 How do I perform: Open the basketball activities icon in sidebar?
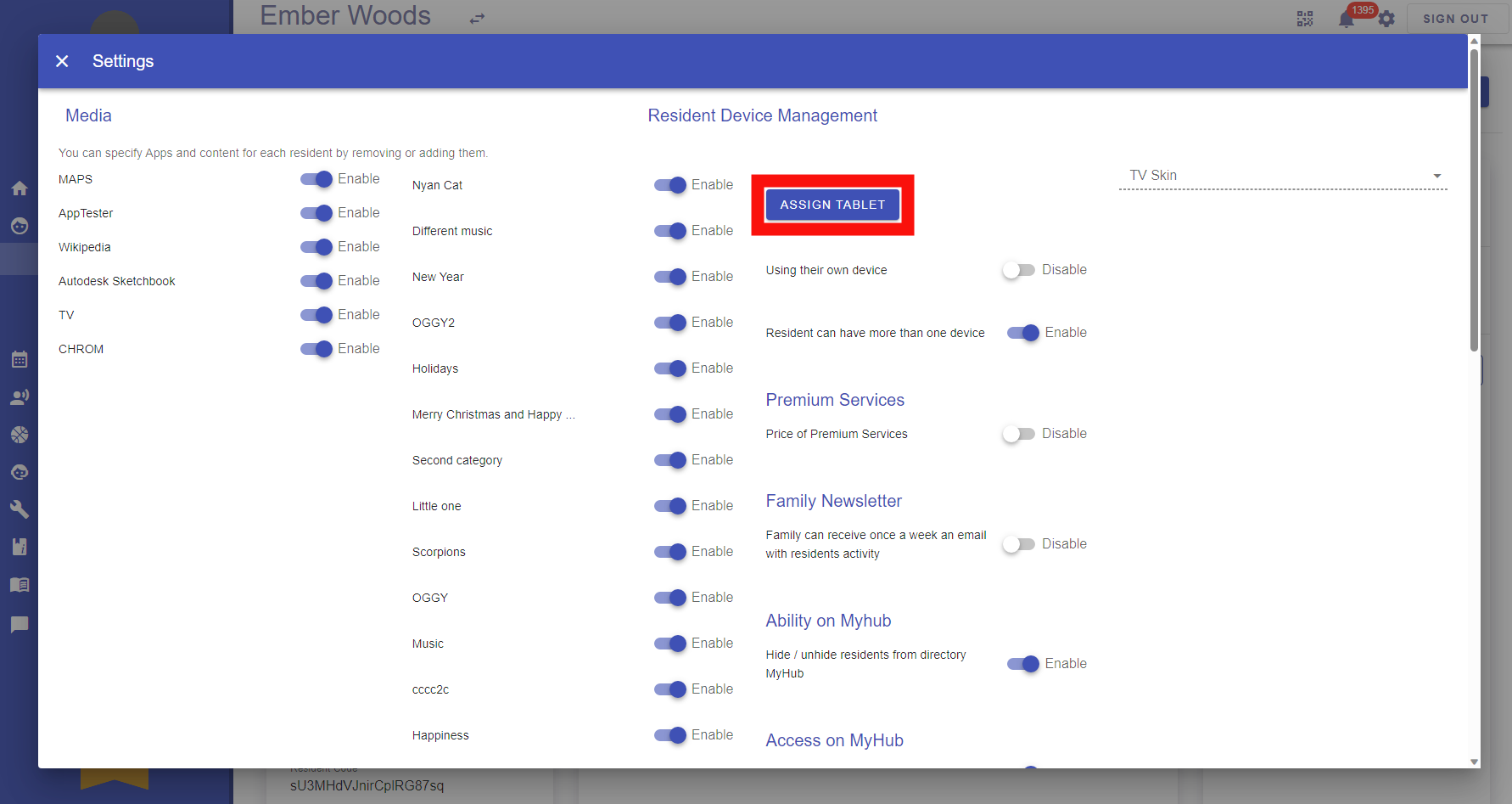[20, 435]
